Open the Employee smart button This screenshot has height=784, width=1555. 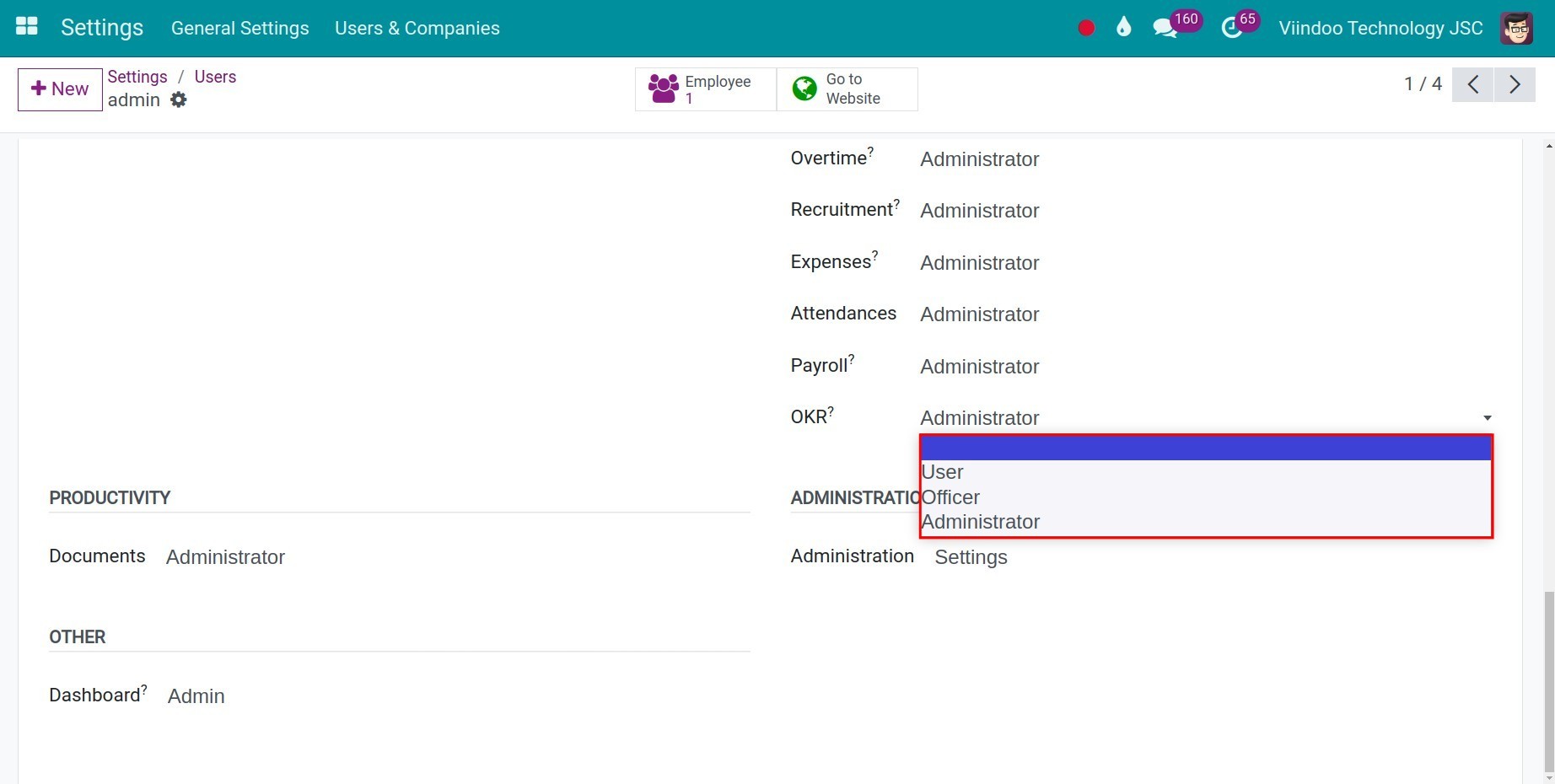pos(705,89)
